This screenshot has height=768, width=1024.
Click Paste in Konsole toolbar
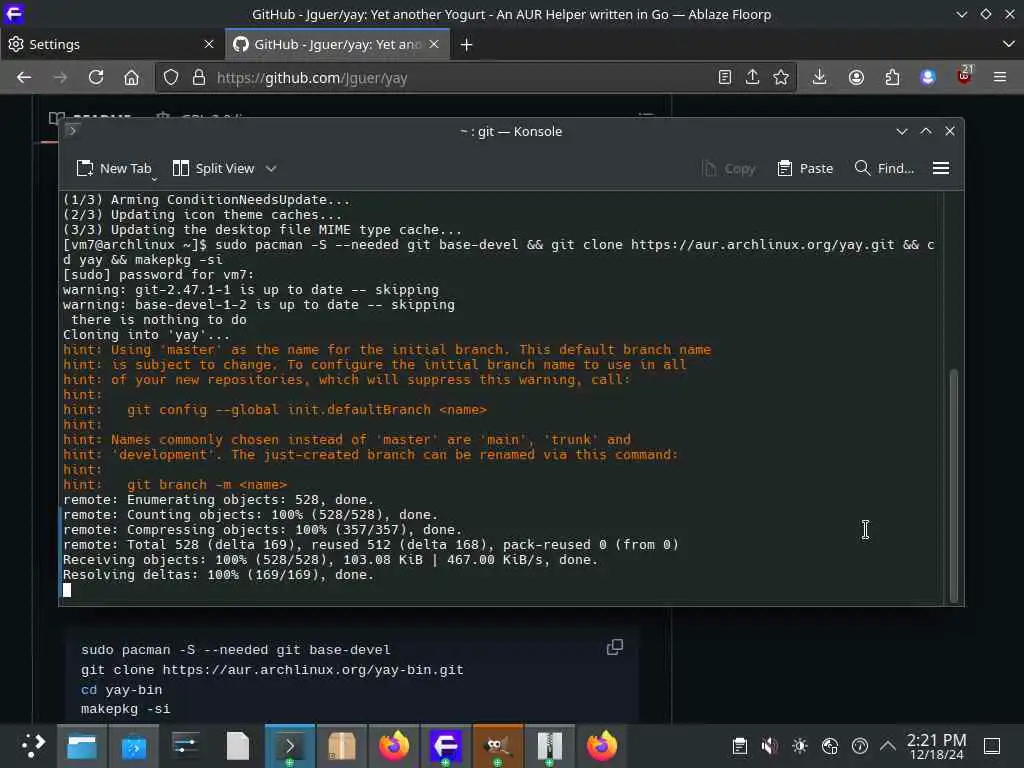pos(805,168)
